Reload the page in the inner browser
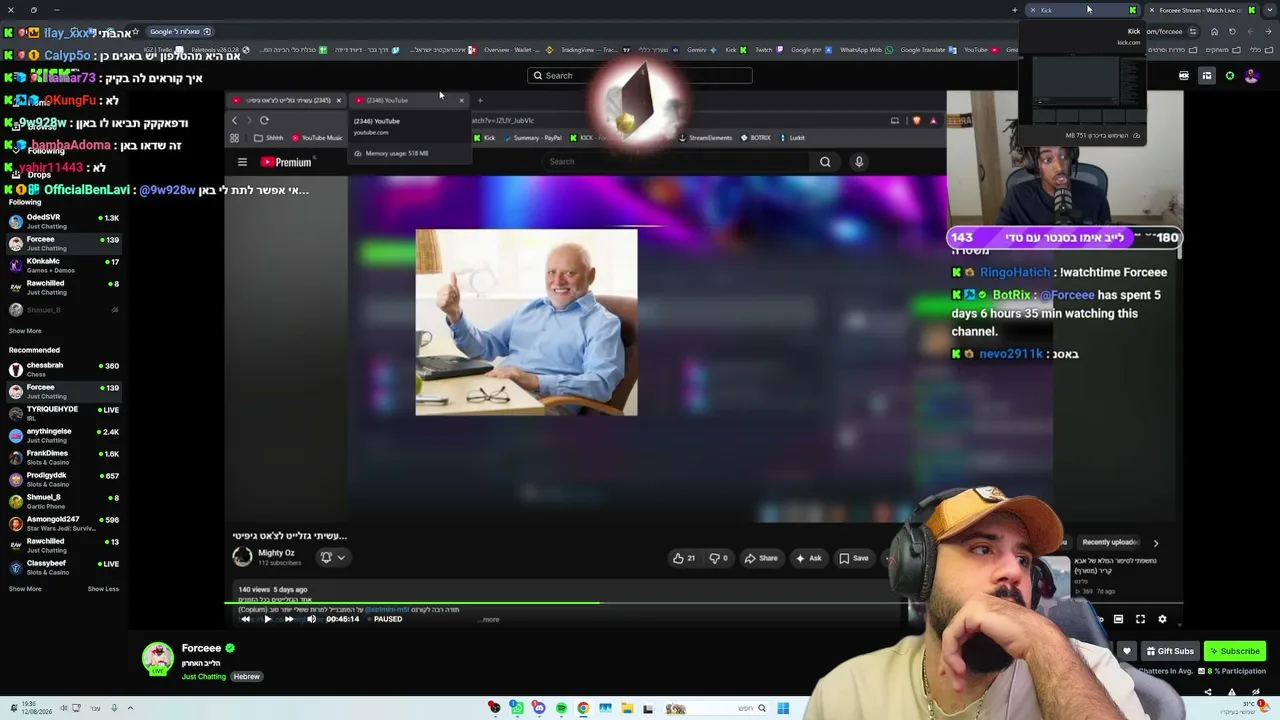1280x720 pixels. coord(264,120)
